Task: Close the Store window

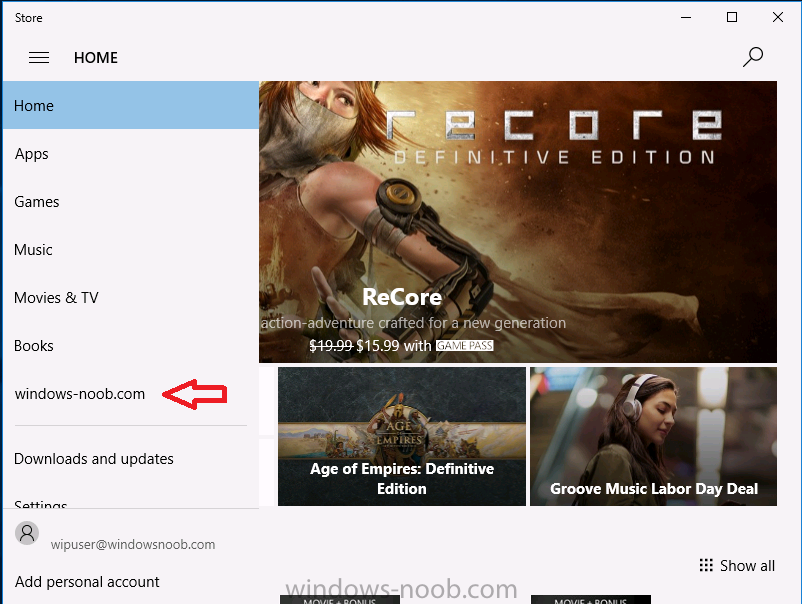Action: pyautogui.click(x=777, y=17)
